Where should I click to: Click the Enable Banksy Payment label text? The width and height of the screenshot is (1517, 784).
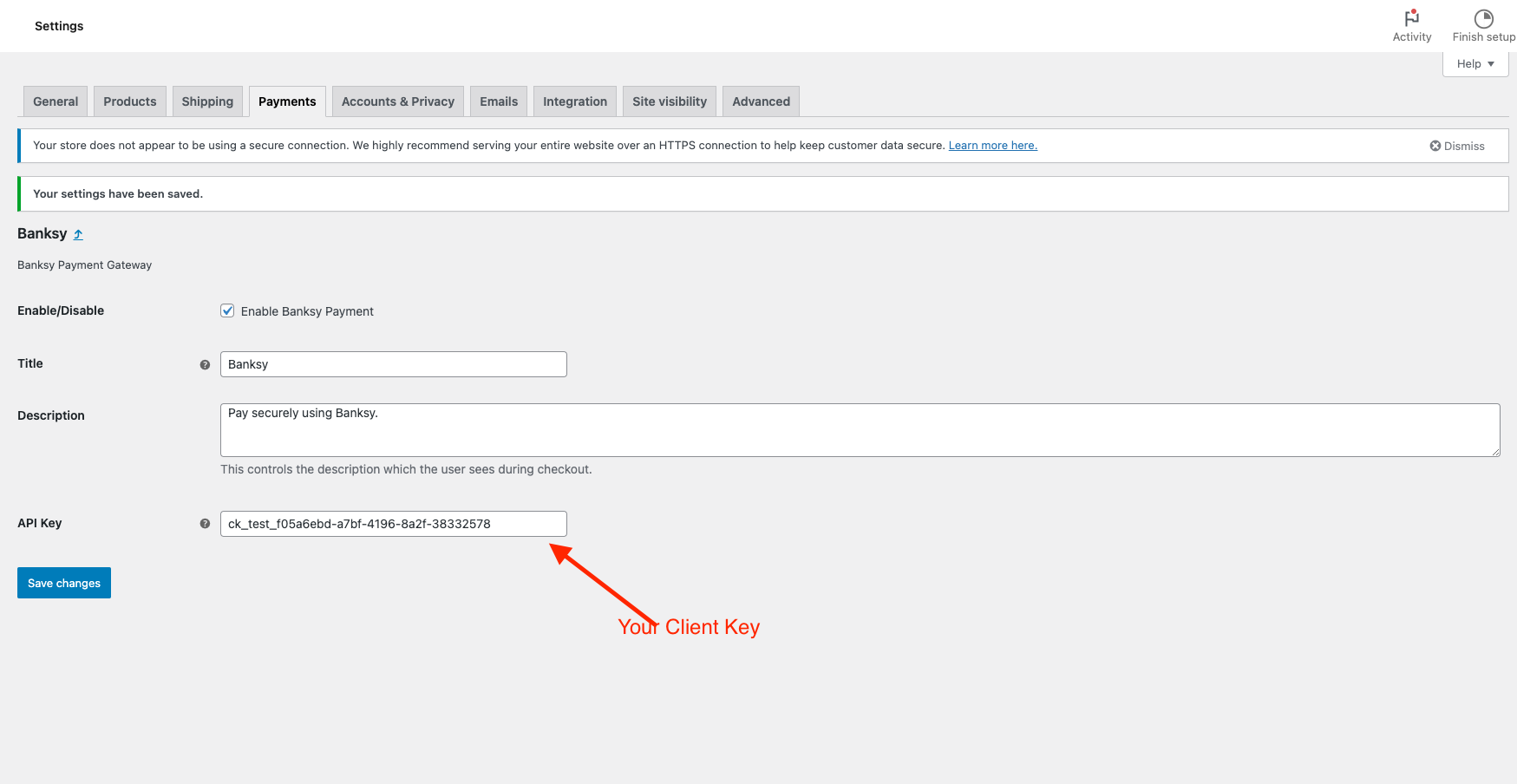click(x=307, y=311)
